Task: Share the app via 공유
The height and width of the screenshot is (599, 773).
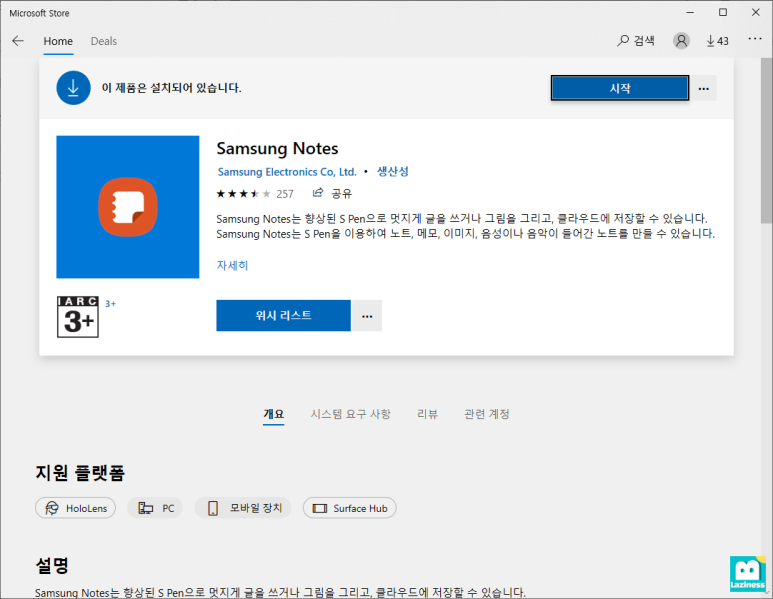Action: (x=332, y=193)
